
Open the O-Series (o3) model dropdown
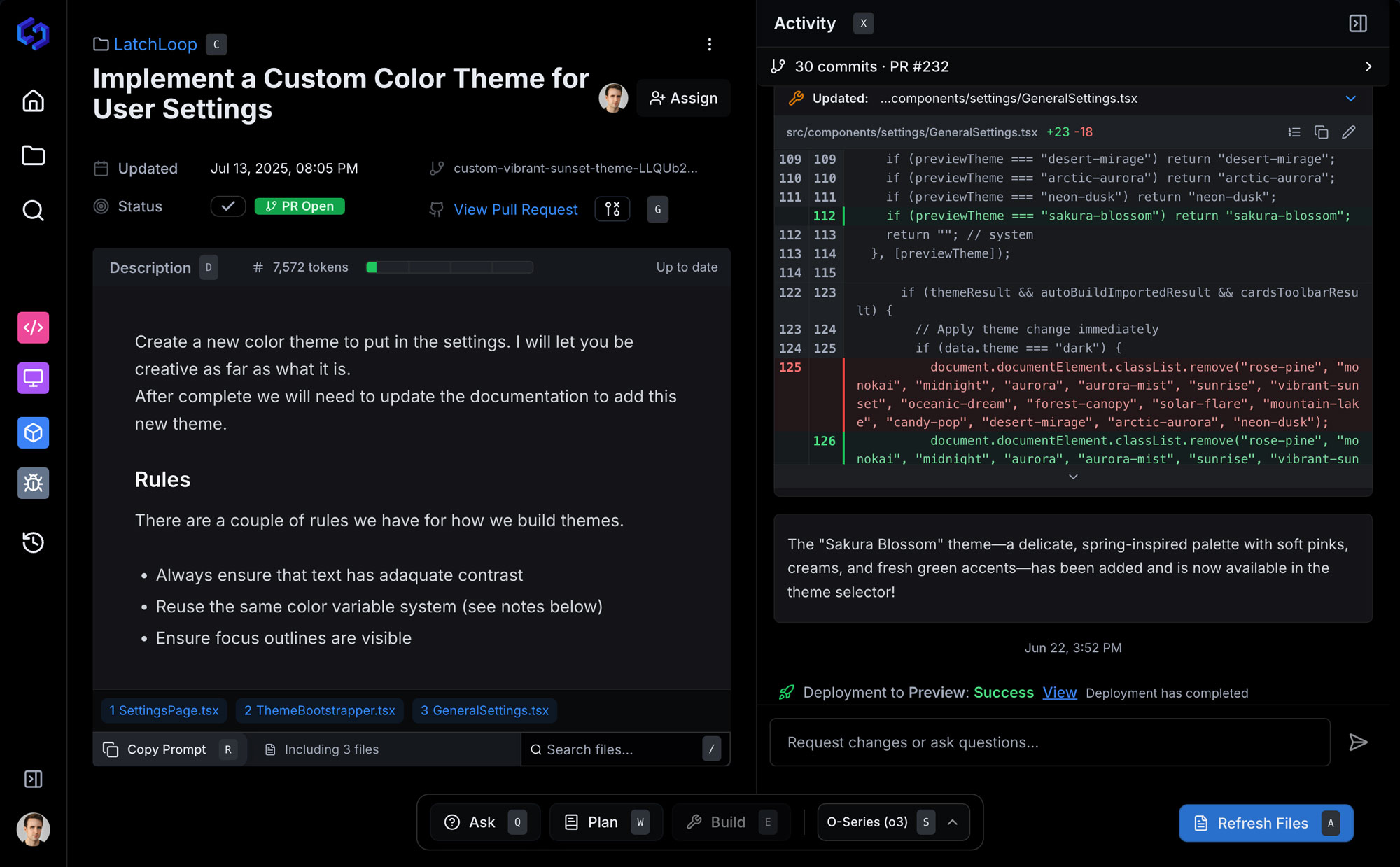click(x=893, y=822)
